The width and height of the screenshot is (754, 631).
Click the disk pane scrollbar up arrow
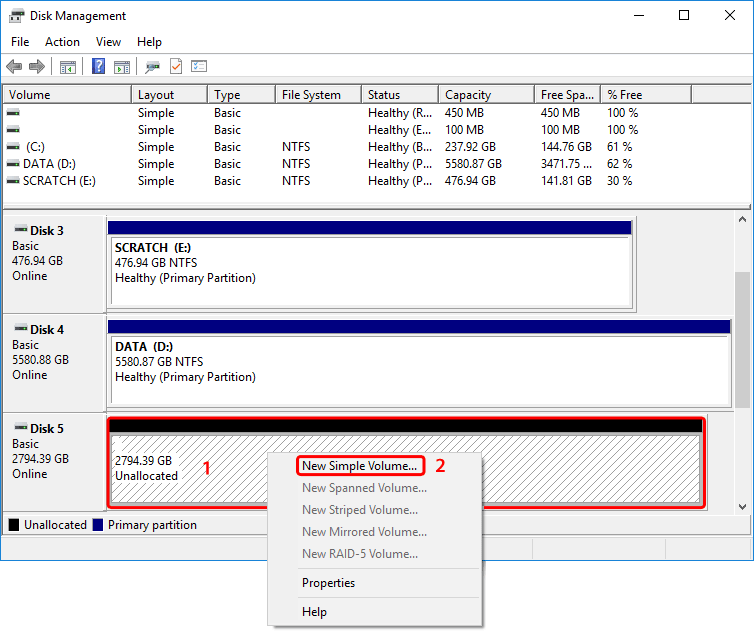pos(742,220)
